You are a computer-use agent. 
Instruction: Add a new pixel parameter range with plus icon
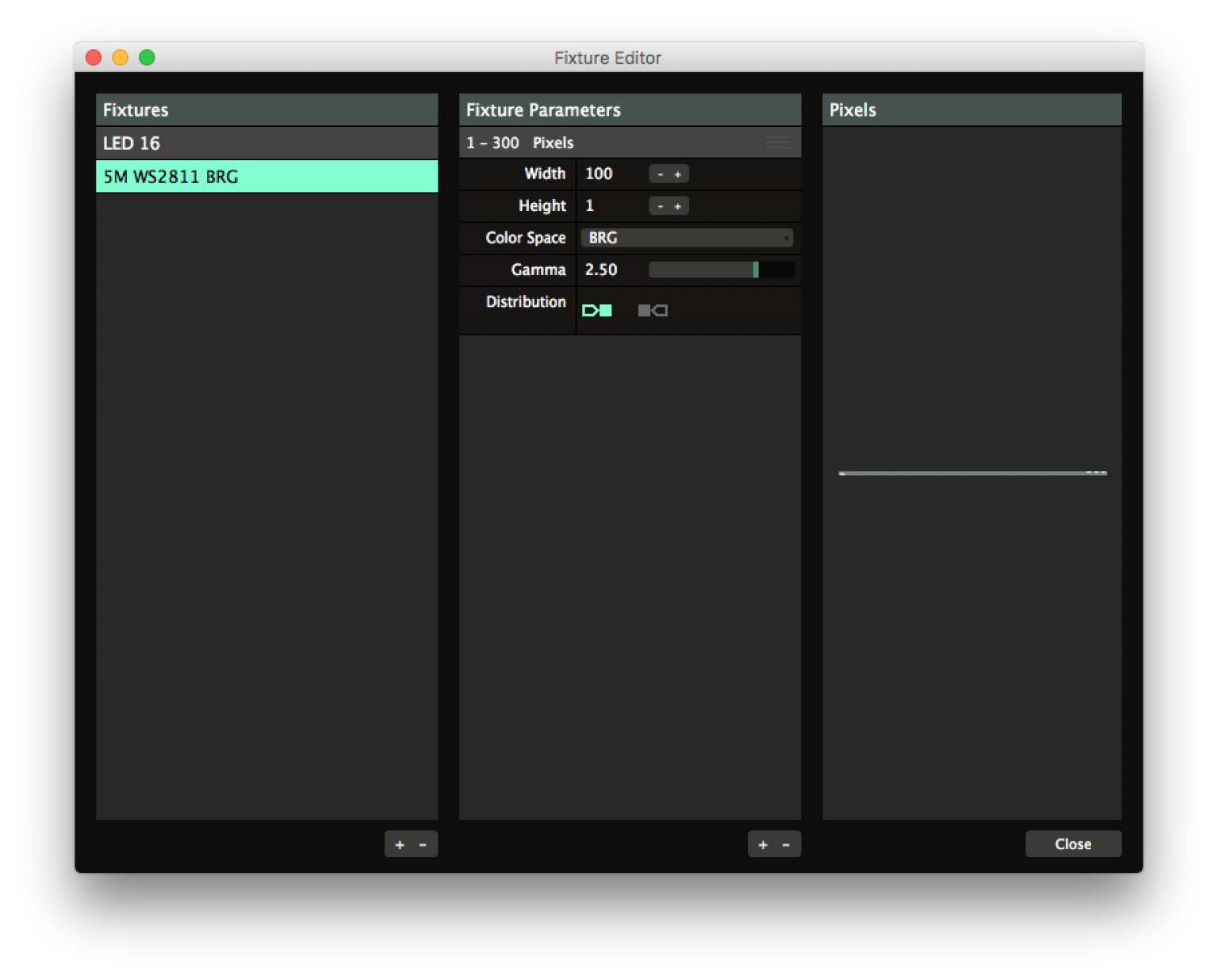pos(762,844)
